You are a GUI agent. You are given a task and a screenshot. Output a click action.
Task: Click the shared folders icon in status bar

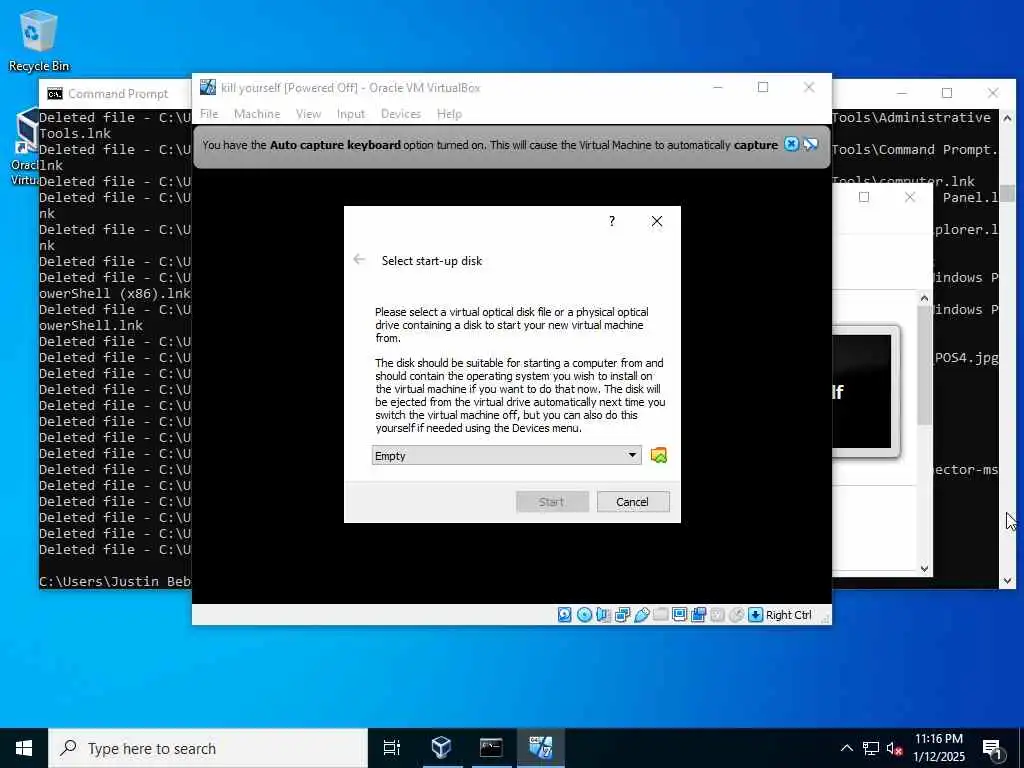coord(660,615)
